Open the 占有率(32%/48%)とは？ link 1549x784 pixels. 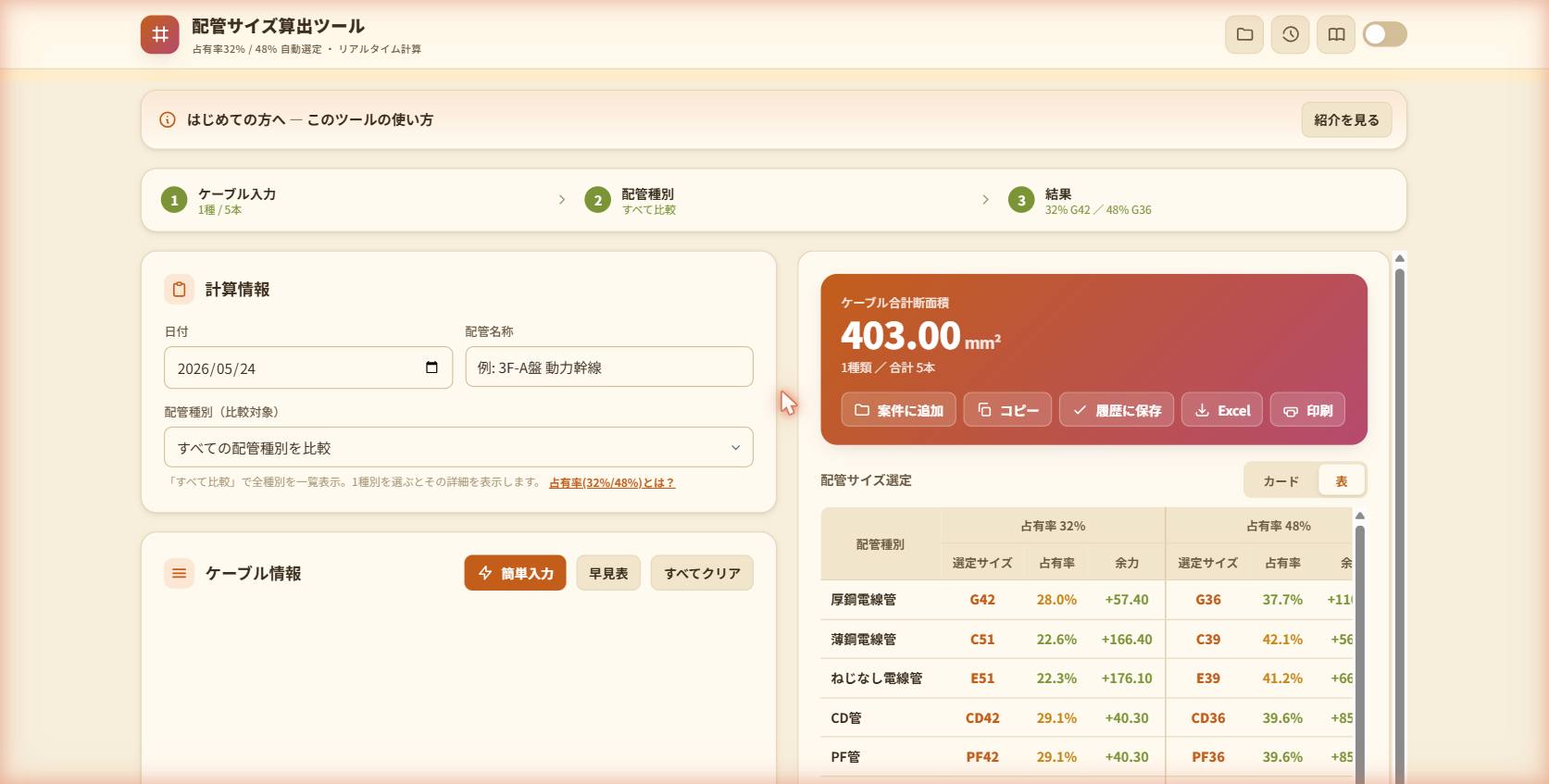[x=612, y=482]
